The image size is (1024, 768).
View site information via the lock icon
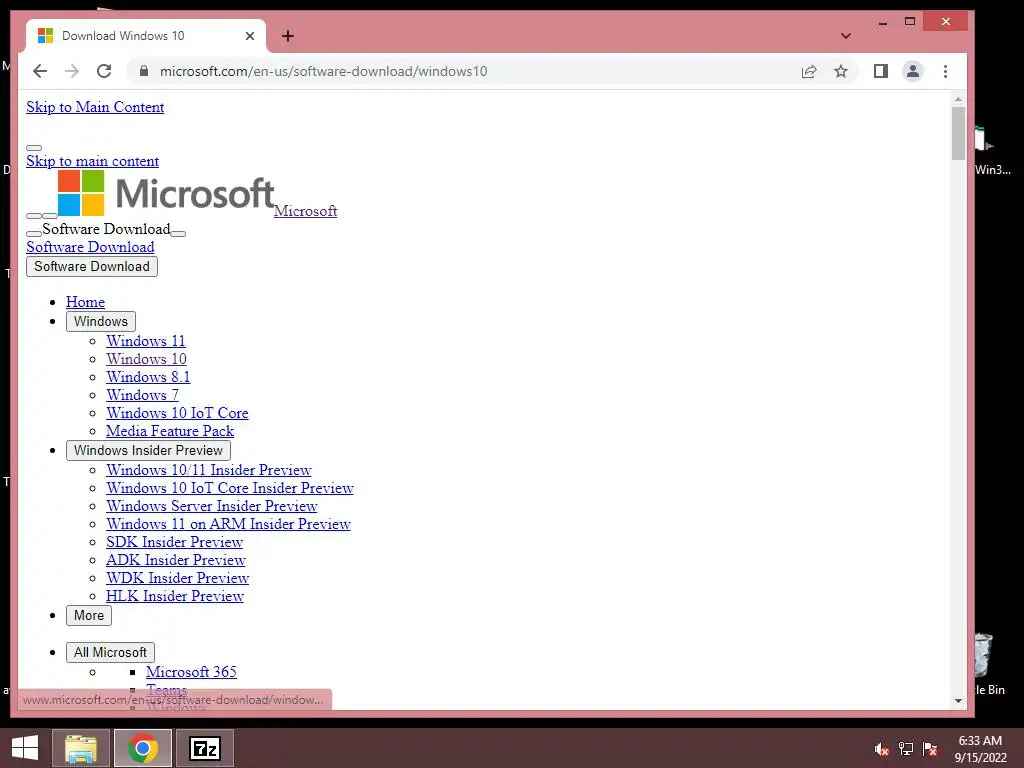point(144,71)
